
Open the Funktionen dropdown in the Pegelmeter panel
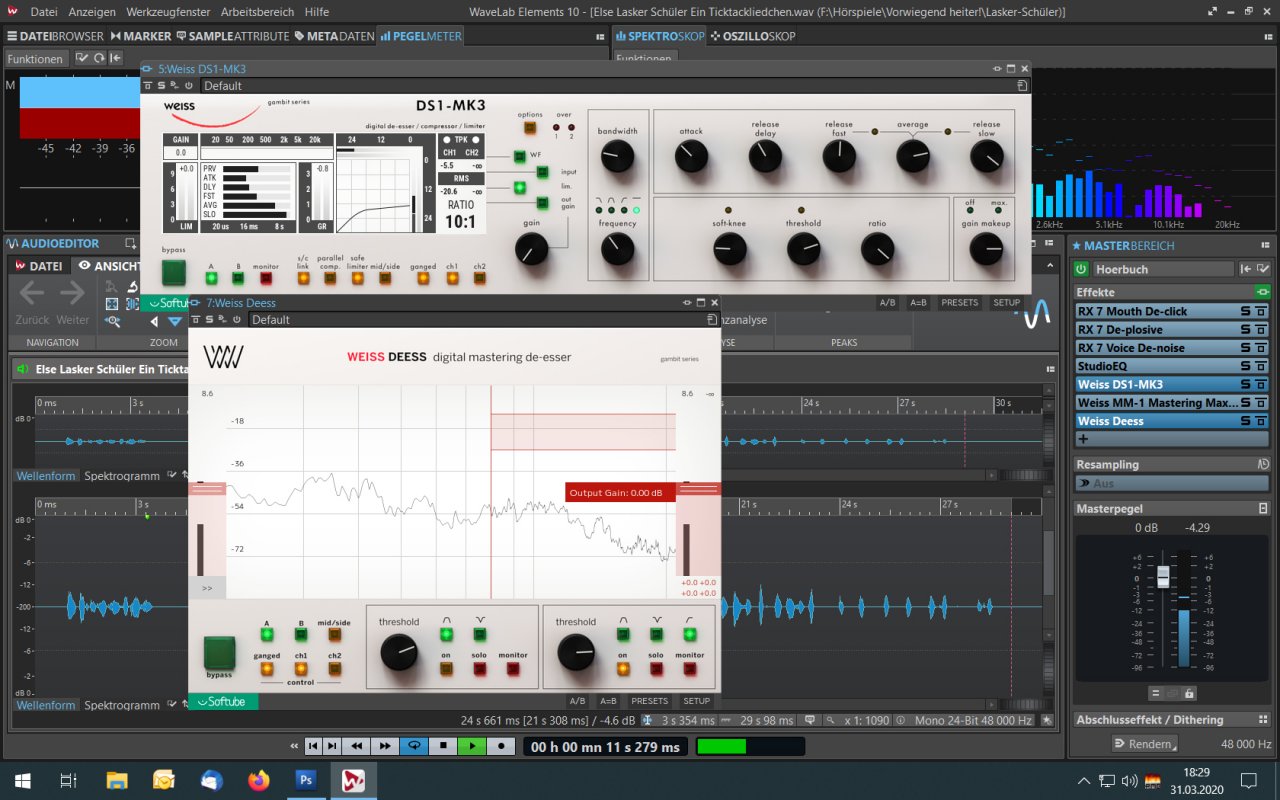[35, 59]
